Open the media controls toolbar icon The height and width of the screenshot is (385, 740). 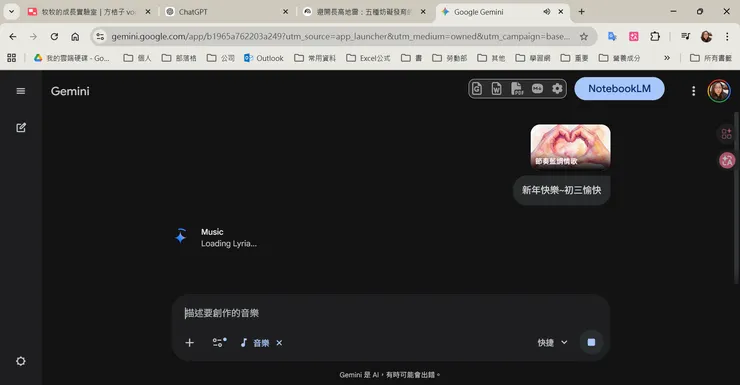coord(686,36)
